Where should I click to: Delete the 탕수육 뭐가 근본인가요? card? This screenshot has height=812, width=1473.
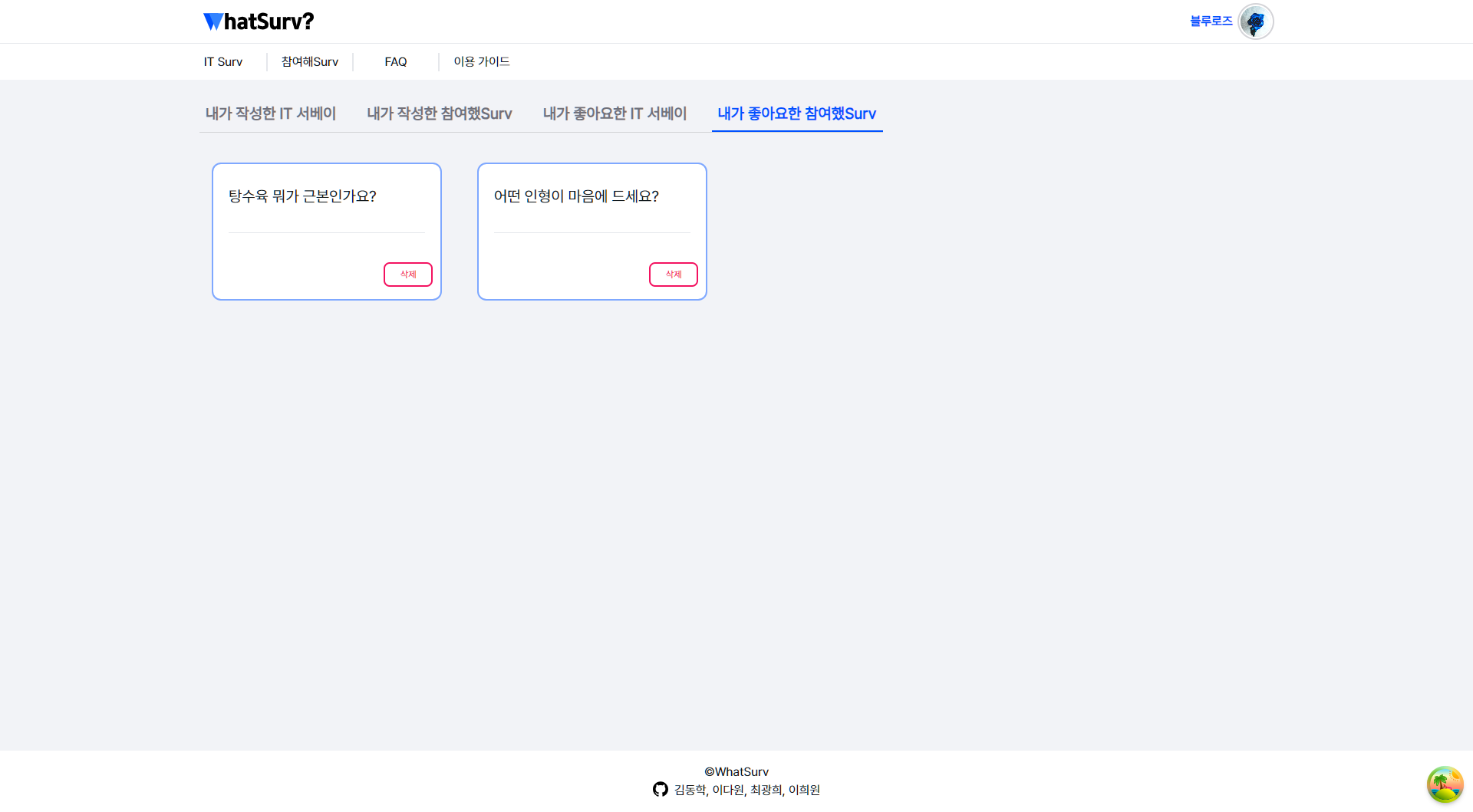coord(408,275)
